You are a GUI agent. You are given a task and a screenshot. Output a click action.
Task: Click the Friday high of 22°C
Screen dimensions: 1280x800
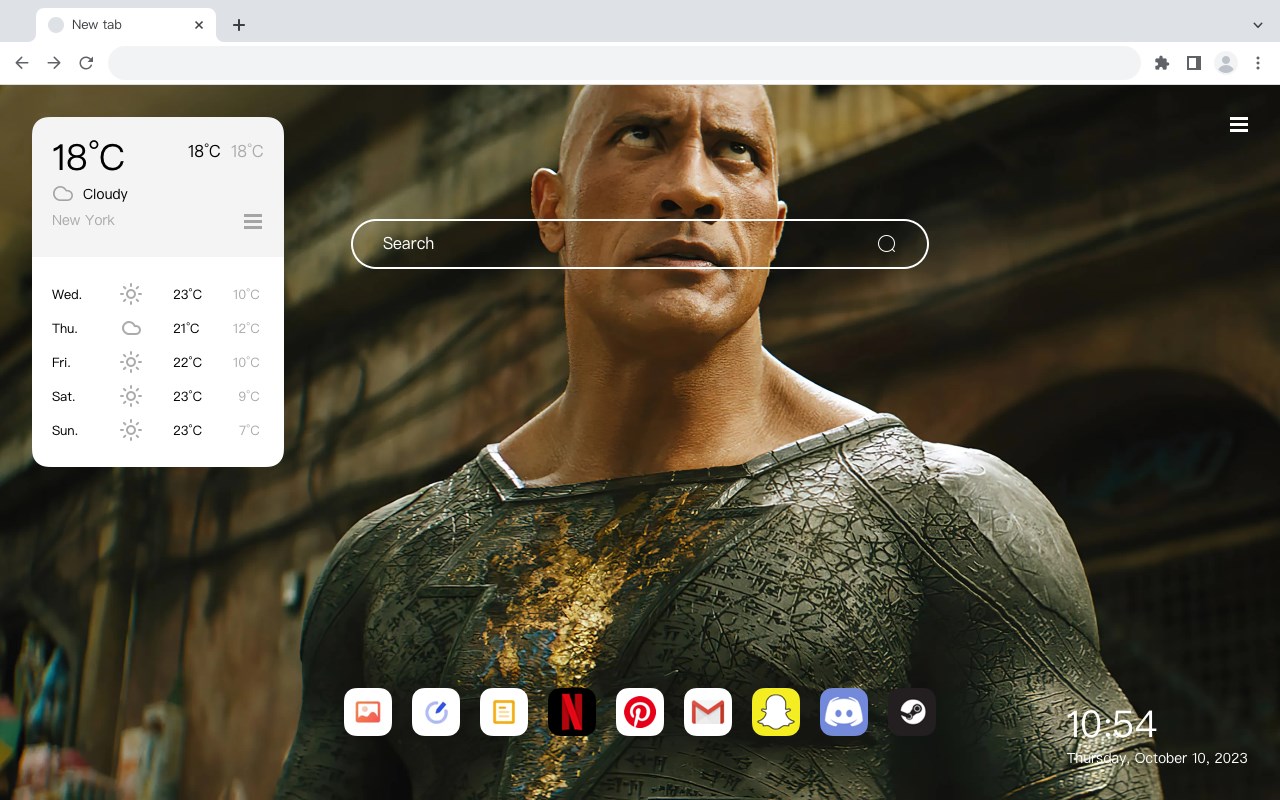188,363
